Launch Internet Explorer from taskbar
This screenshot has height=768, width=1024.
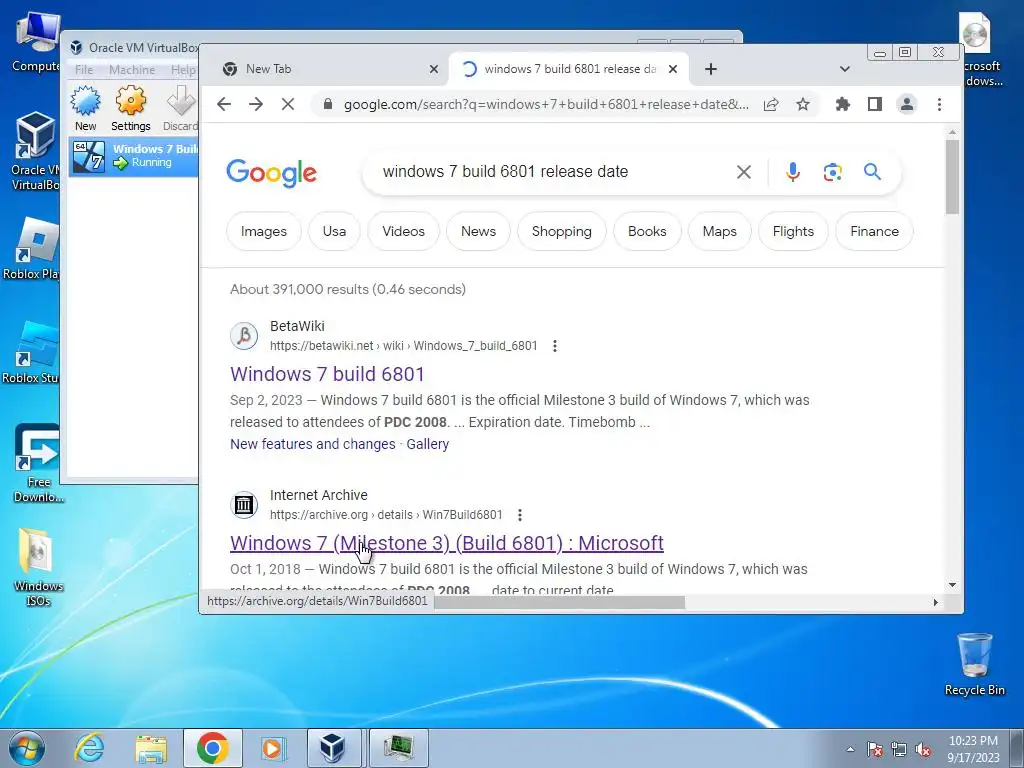coord(89,748)
